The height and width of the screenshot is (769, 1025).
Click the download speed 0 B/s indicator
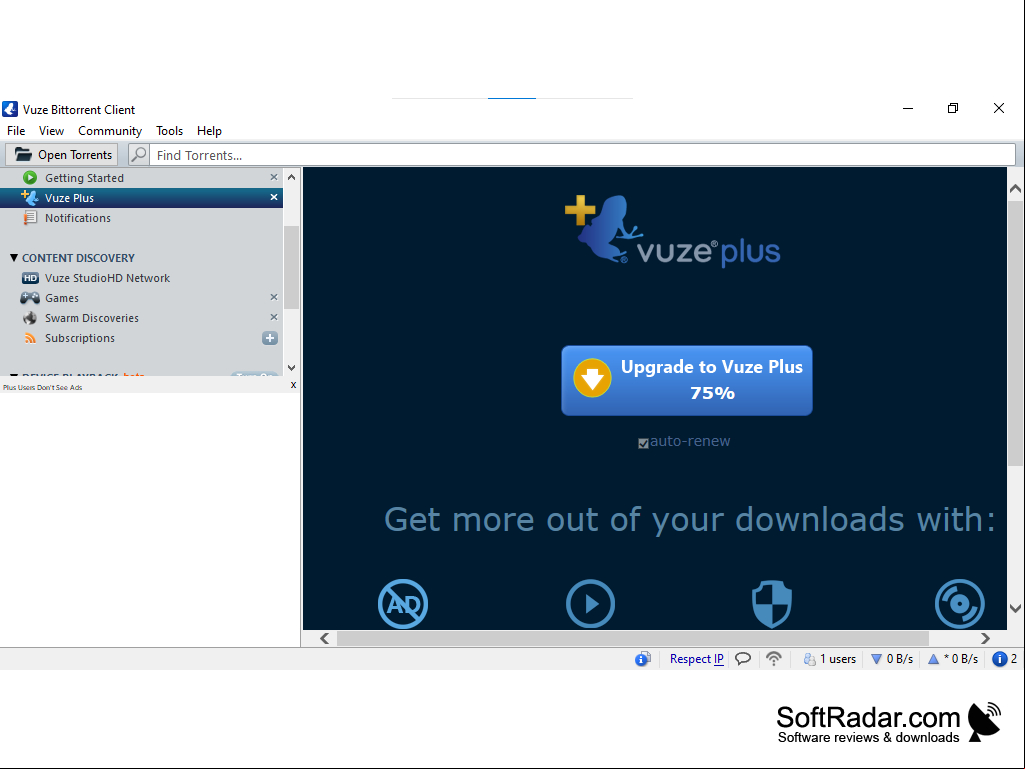coord(892,658)
